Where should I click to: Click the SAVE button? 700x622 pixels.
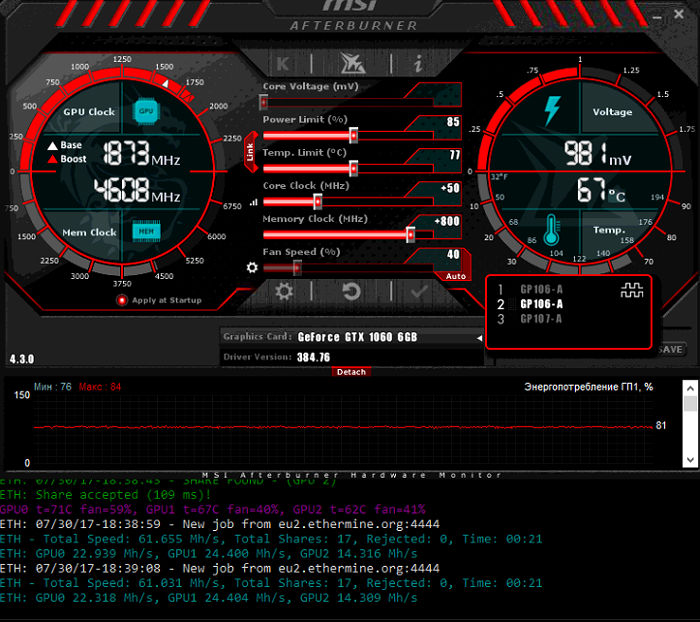(671, 349)
